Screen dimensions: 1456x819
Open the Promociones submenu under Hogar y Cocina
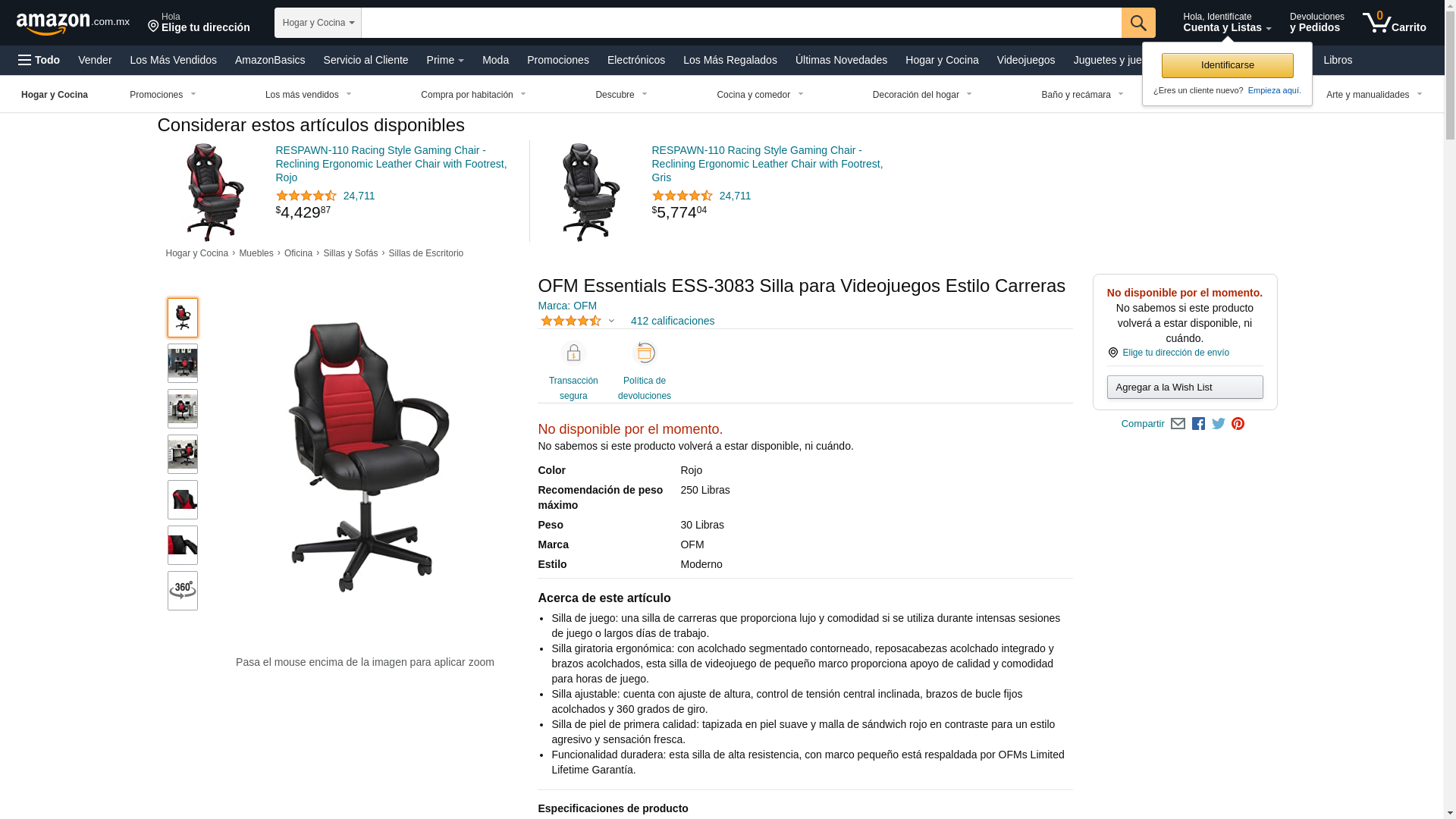(x=163, y=95)
